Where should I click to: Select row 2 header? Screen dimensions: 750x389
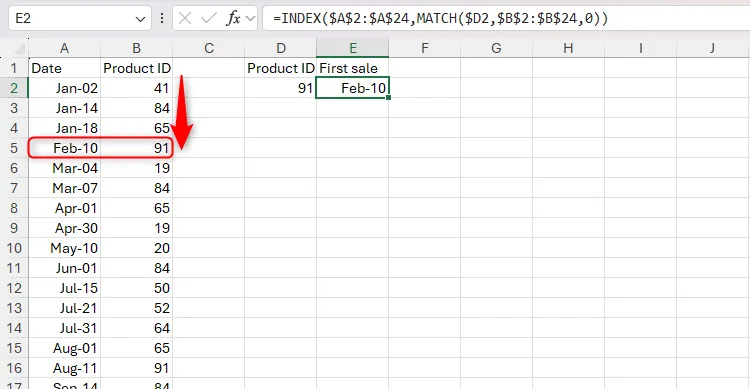tap(14, 88)
